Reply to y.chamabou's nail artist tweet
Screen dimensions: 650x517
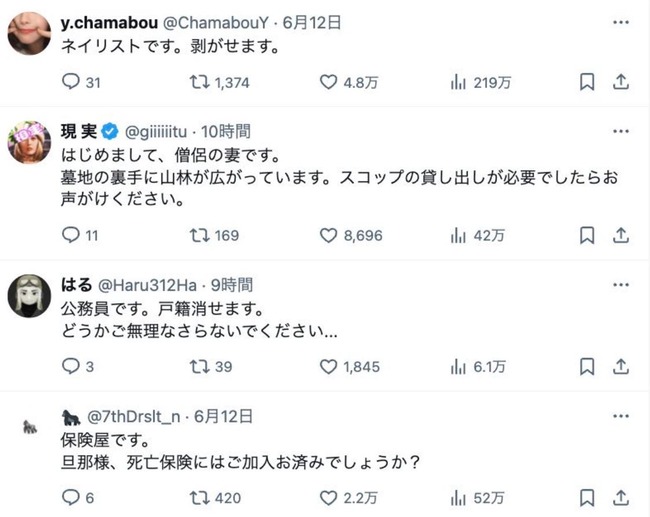[70, 83]
